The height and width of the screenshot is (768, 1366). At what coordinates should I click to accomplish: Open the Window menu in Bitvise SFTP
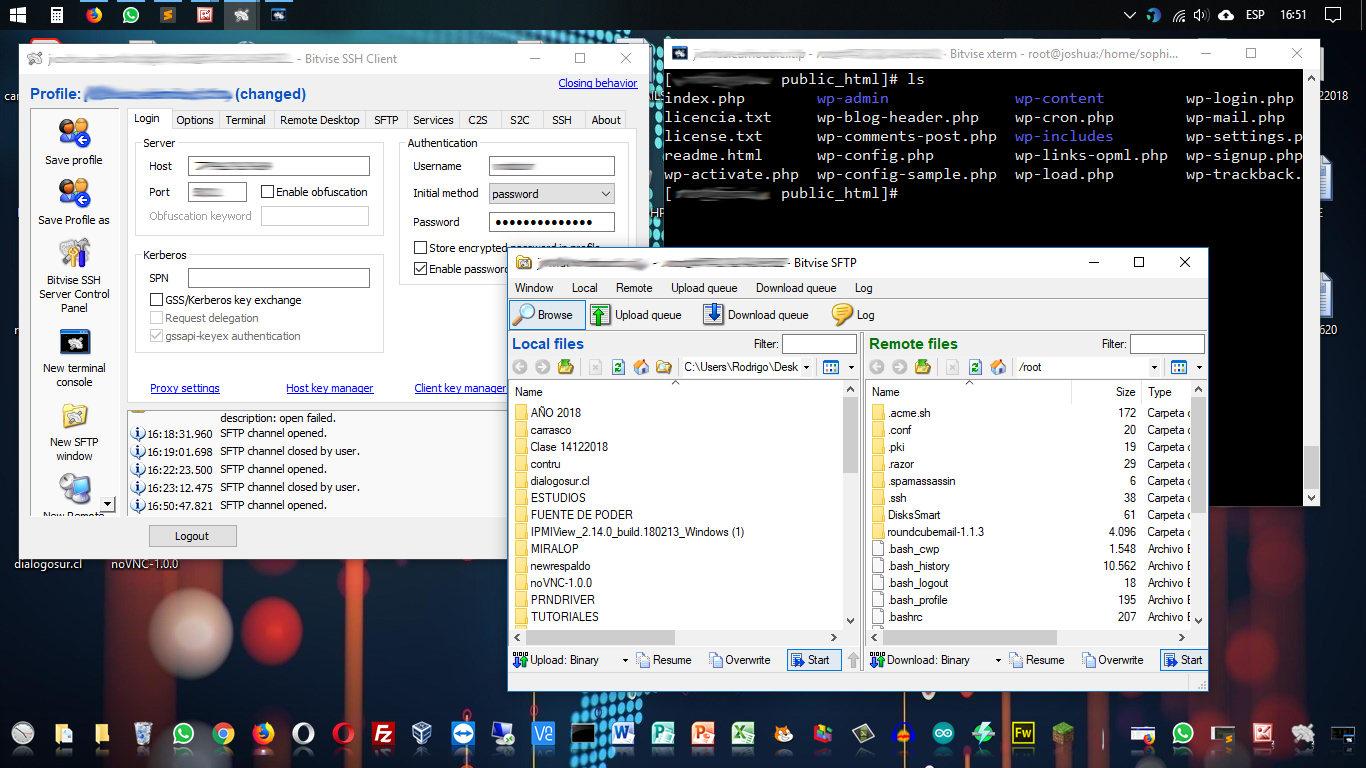click(534, 288)
